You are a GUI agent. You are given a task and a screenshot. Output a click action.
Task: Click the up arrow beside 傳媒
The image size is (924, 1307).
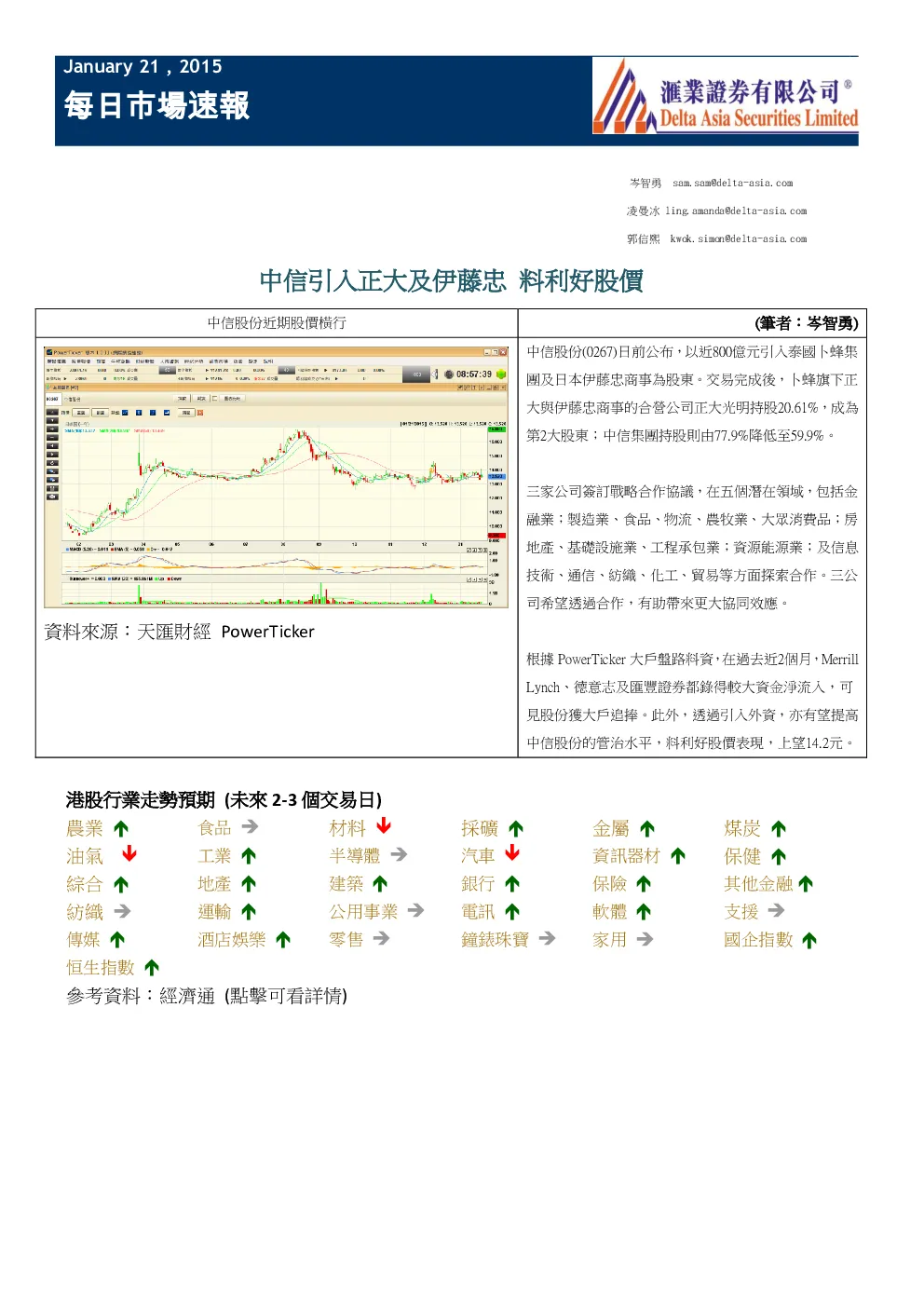117,940
